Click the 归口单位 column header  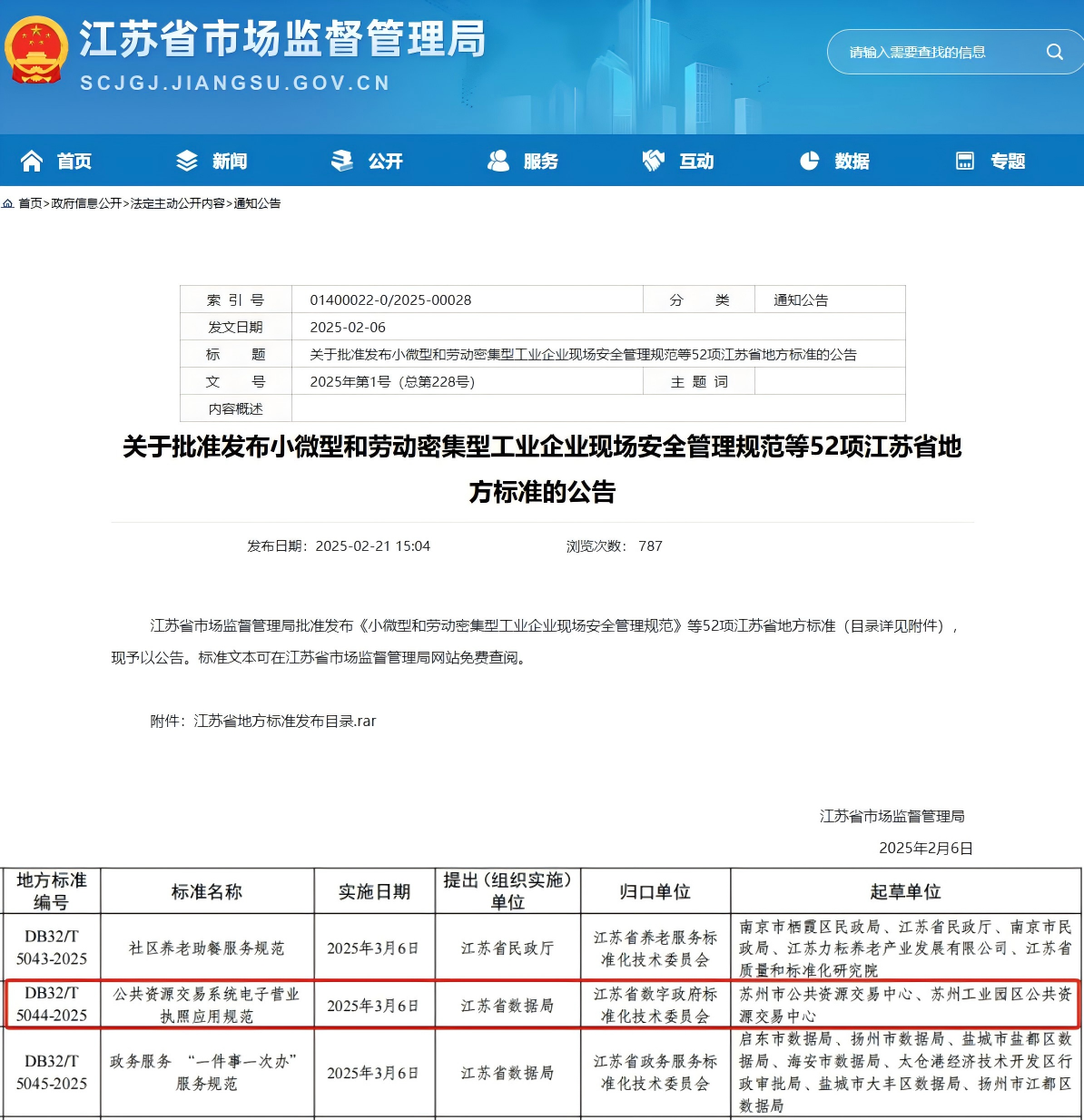pyautogui.click(x=655, y=891)
